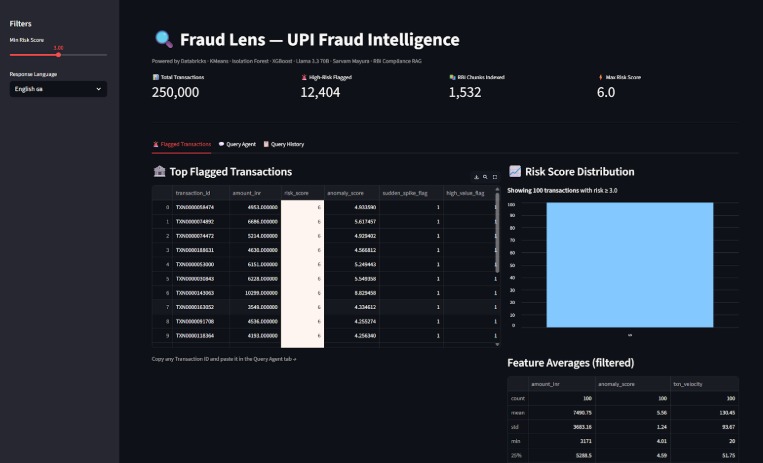
Task: Select the amount cell 3549.000000
Action: pyautogui.click(x=255, y=307)
